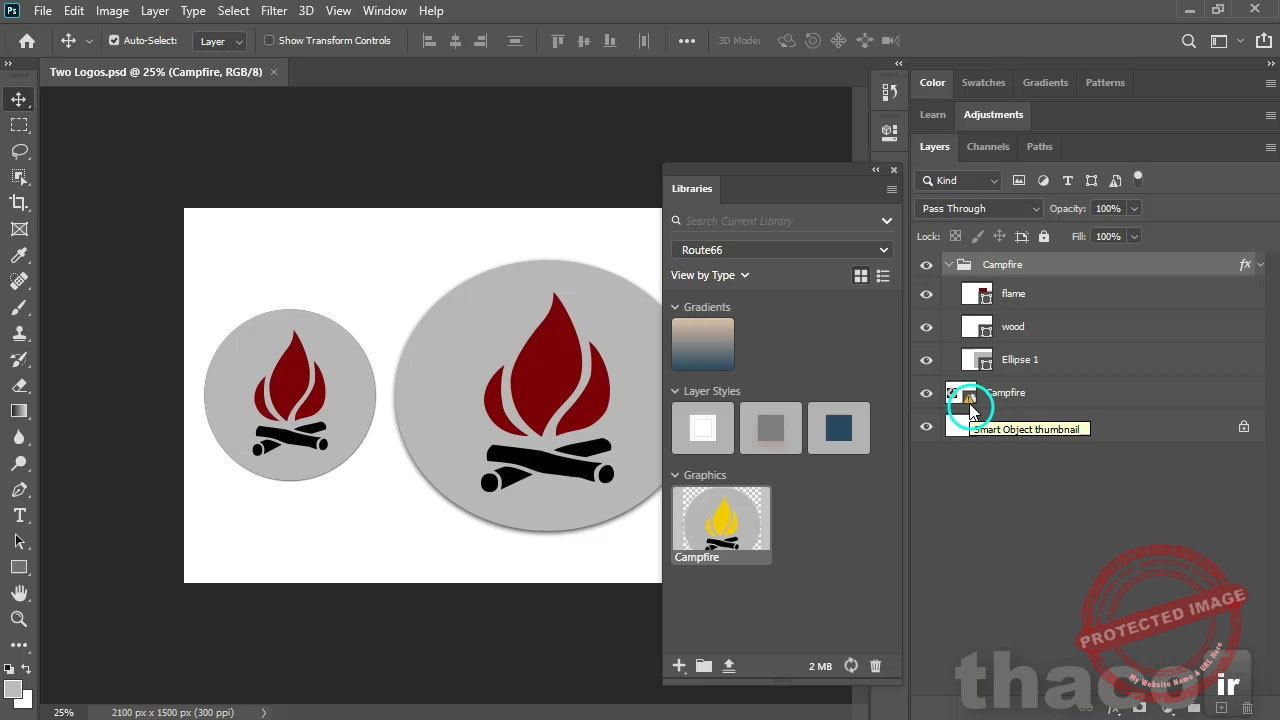1280x720 pixels.
Task: Expand the View by Type dropdown
Action: click(x=710, y=275)
